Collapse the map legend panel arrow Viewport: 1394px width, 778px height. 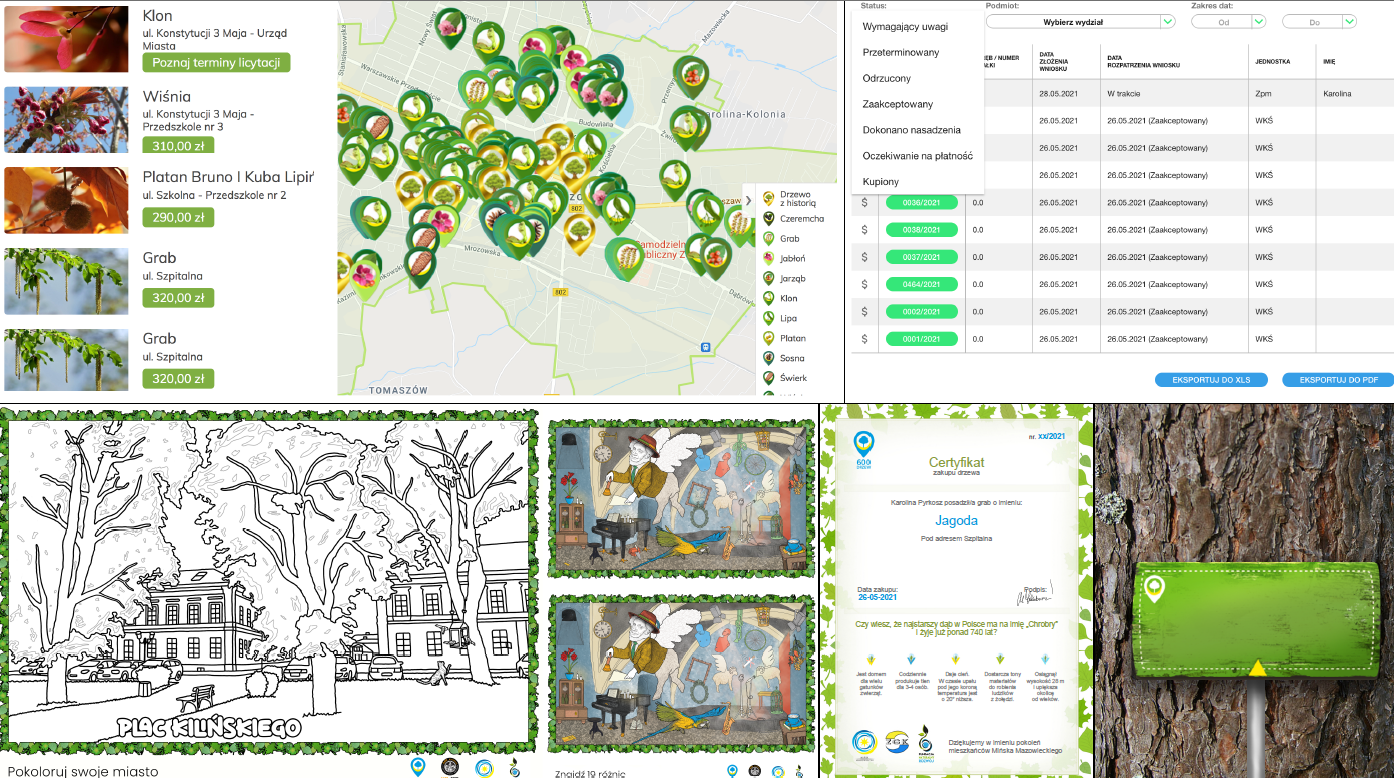pyautogui.click(x=748, y=200)
